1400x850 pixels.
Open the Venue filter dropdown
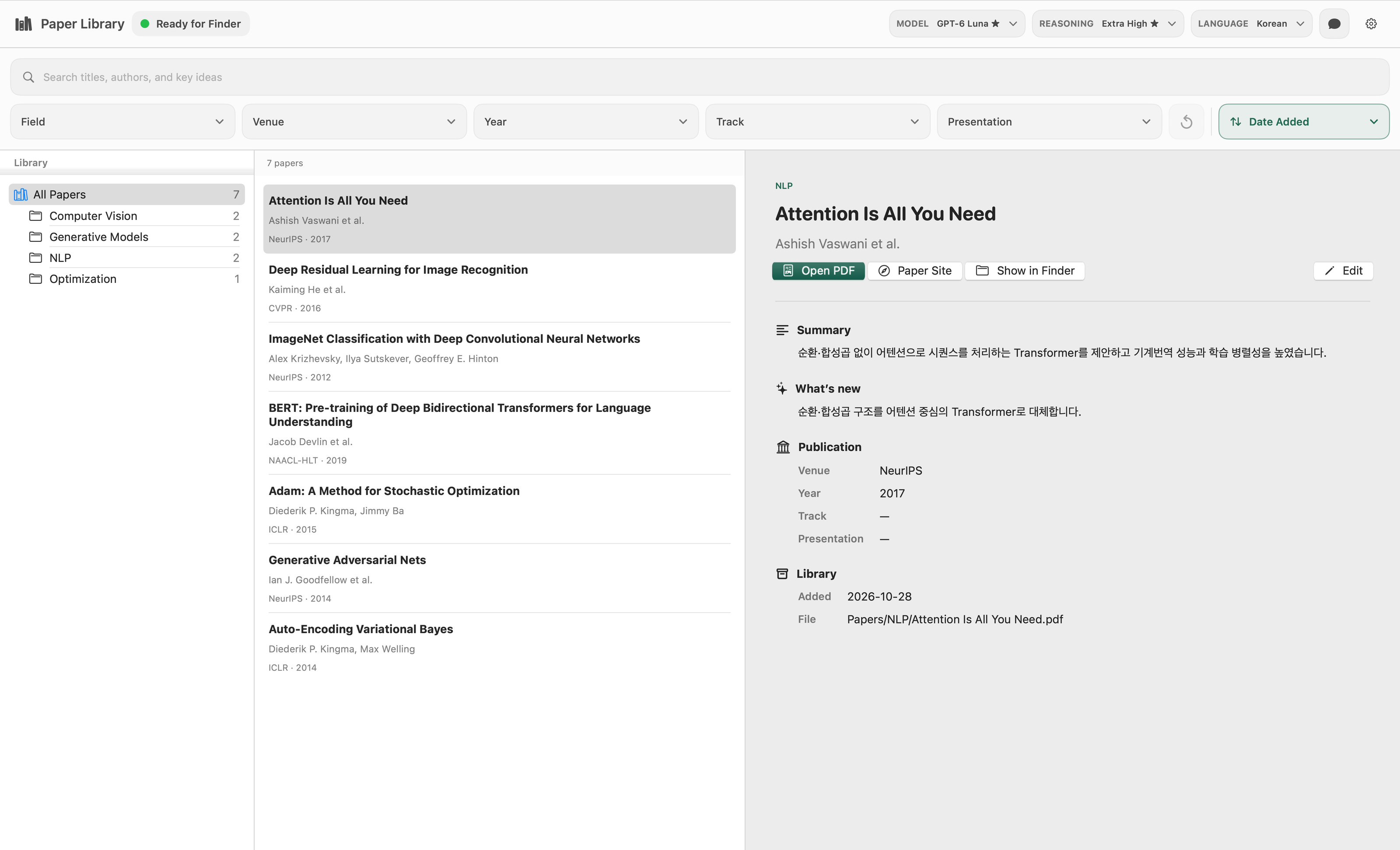pyautogui.click(x=354, y=122)
